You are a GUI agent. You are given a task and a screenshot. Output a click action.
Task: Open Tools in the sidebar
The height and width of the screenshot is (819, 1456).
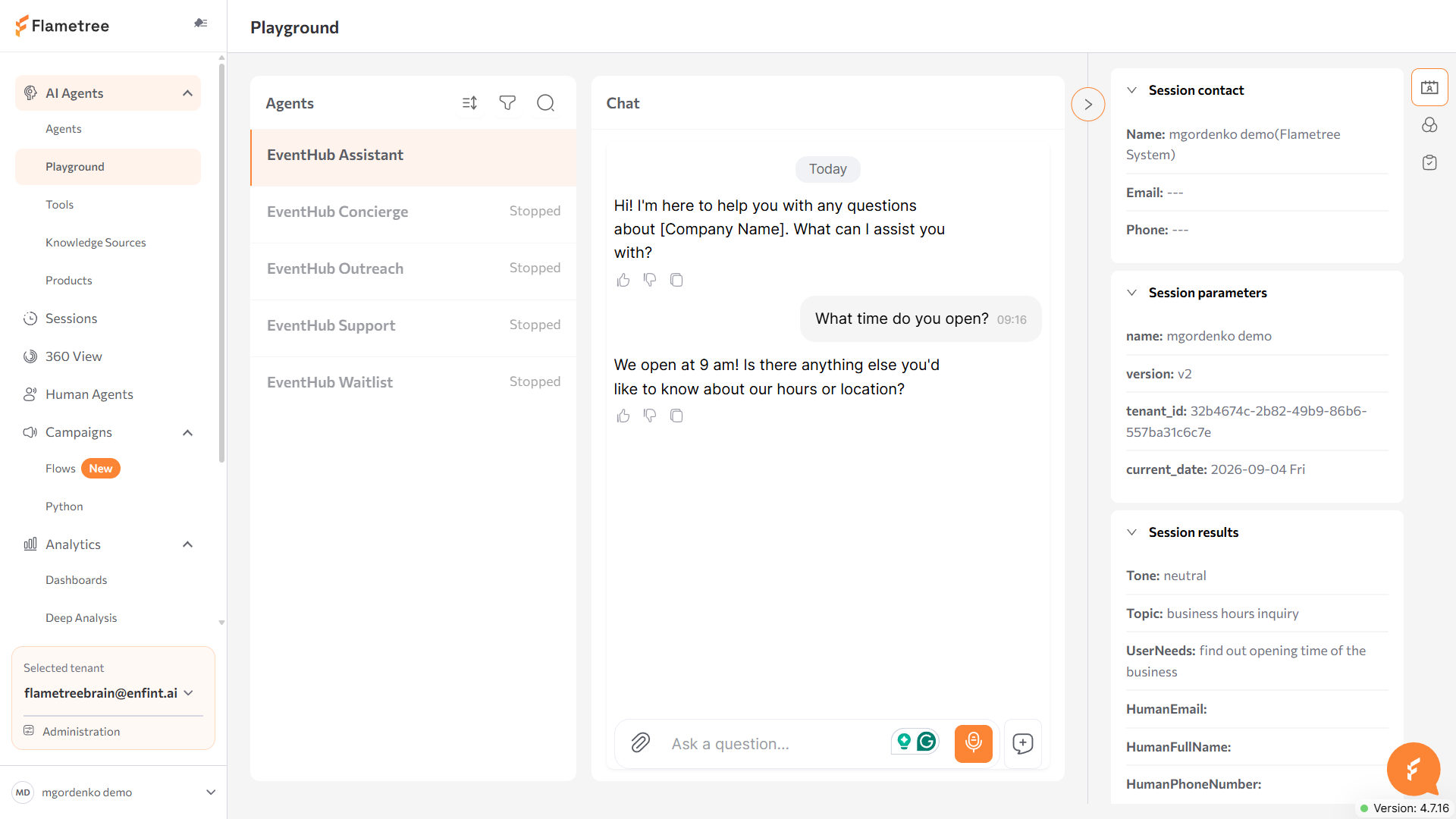pyautogui.click(x=59, y=205)
